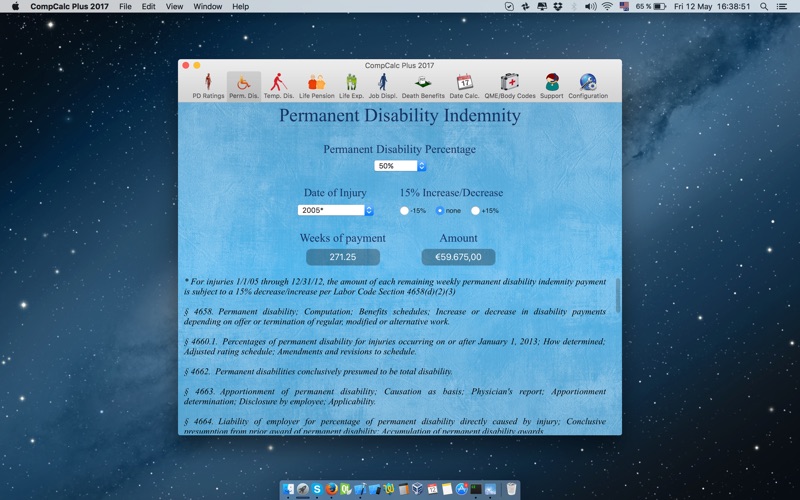Open Launchpad rocket in the dock
800x500 pixels.
[303, 489]
